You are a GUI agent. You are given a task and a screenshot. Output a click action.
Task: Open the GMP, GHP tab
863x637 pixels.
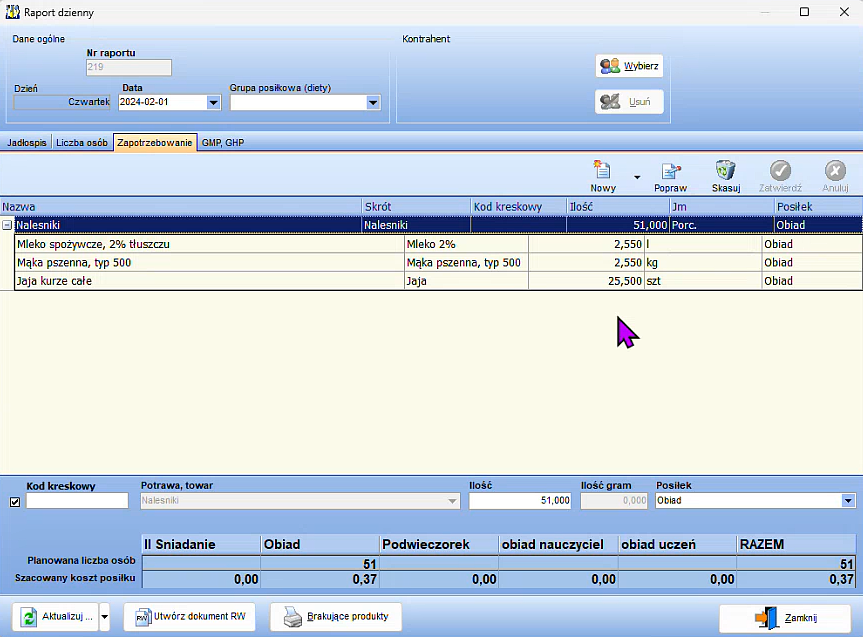[x=223, y=143]
